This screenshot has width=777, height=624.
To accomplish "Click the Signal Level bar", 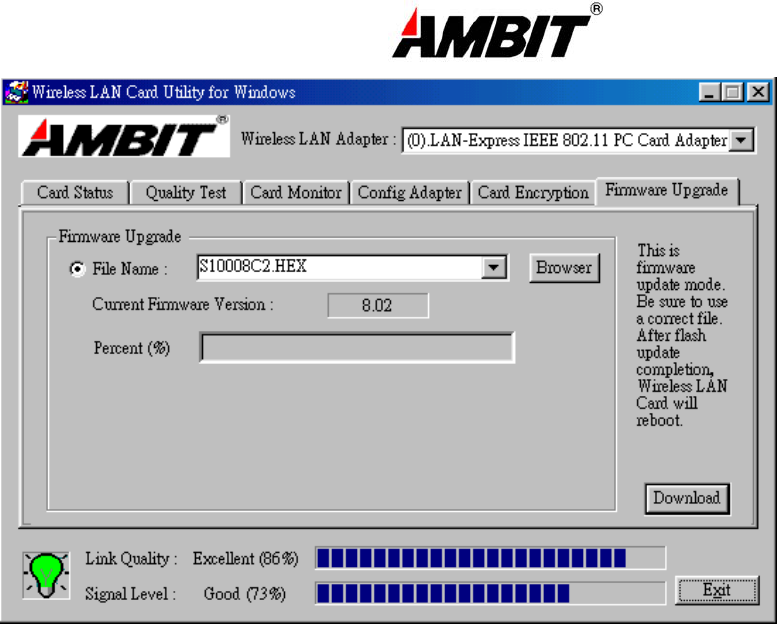I will click(x=490, y=593).
